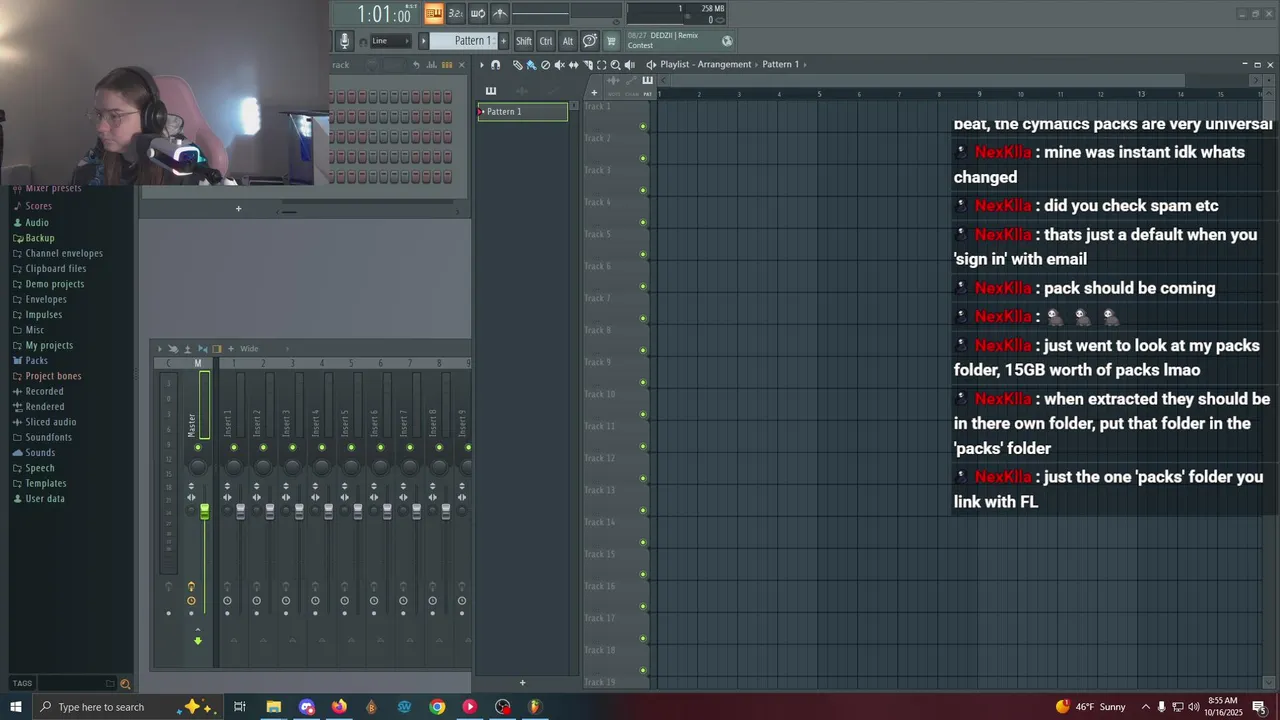This screenshot has width=1280, height=720.
Task: Toggle Alt key modifier button
Action: [568, 41]
